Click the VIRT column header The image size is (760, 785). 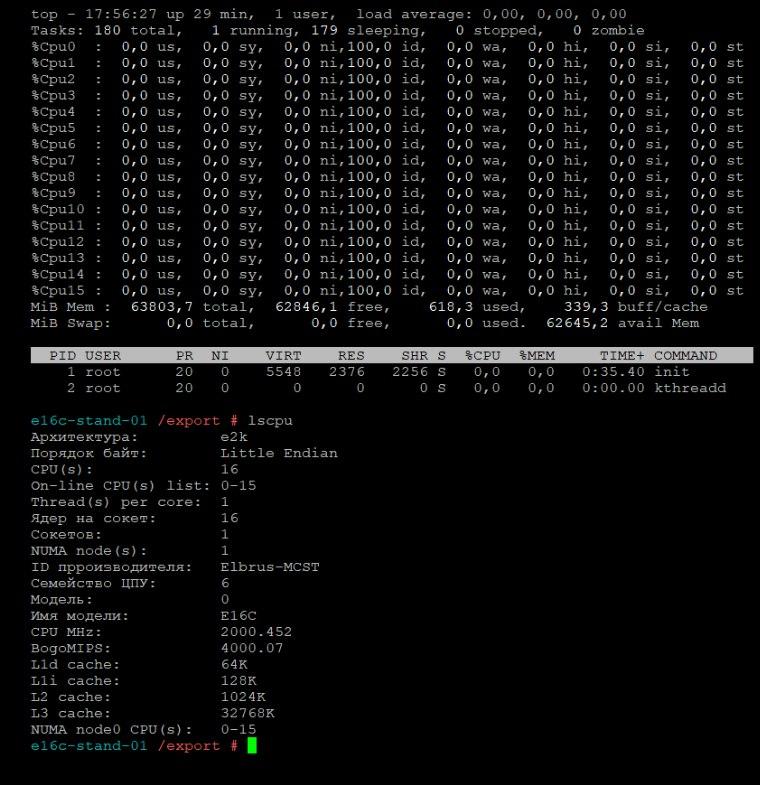pos(283,356)
